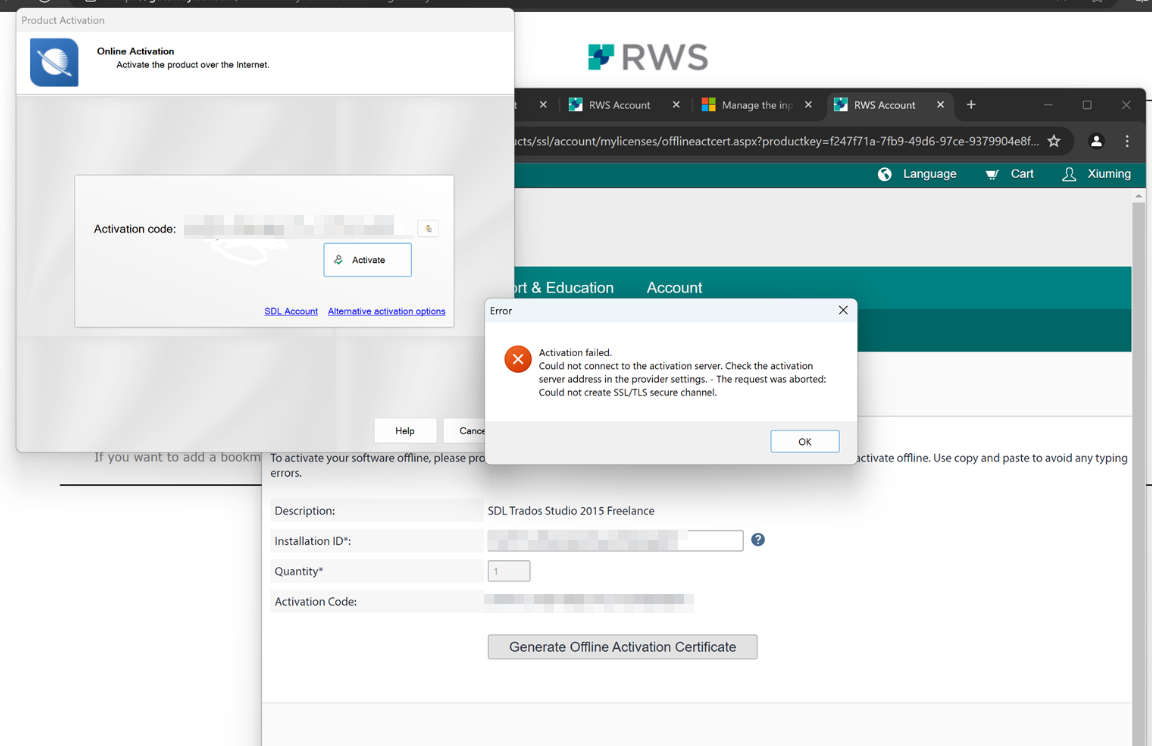This screenshot has height=746, width=1152.
Task: Click the SDL Trados Studio 2015 Freelance text
Action: click(x=571, y=511)
